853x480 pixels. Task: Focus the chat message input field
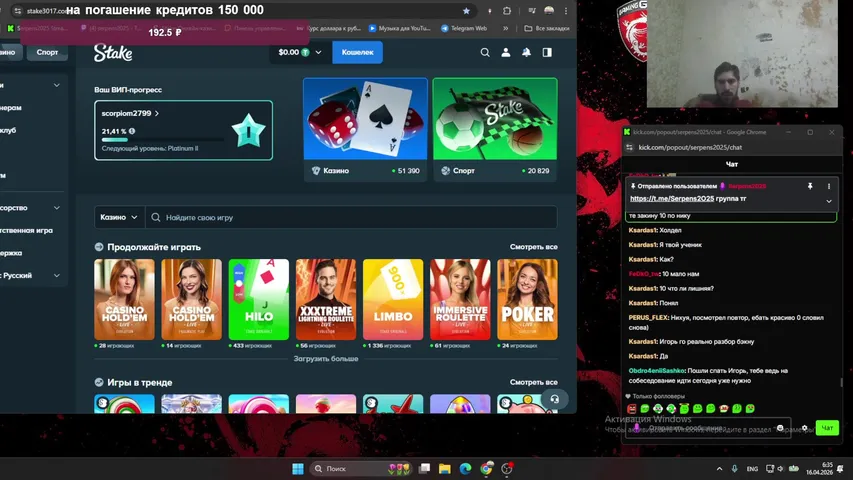707,428
